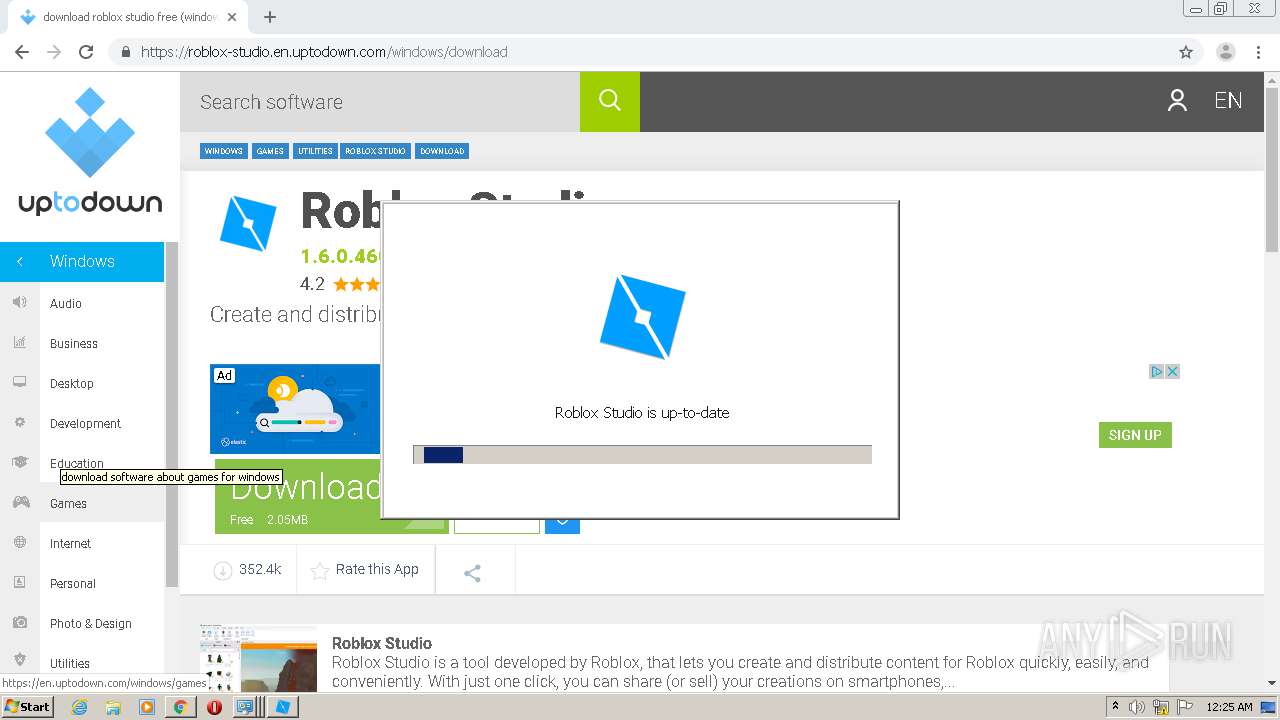Image resolution: width=1280 pixels, height=720 pixels.
Task: Click the AdChoices triangle icon
Action: 1156,371
